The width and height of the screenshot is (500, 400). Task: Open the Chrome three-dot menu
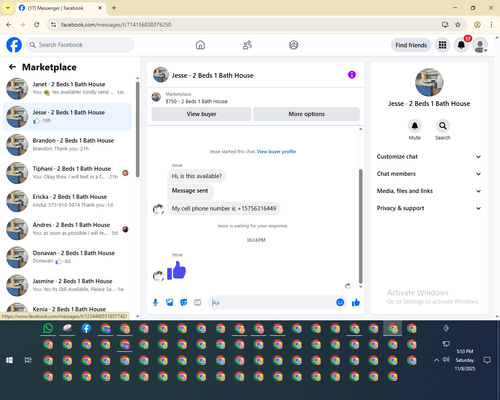(x=491, y=25)
